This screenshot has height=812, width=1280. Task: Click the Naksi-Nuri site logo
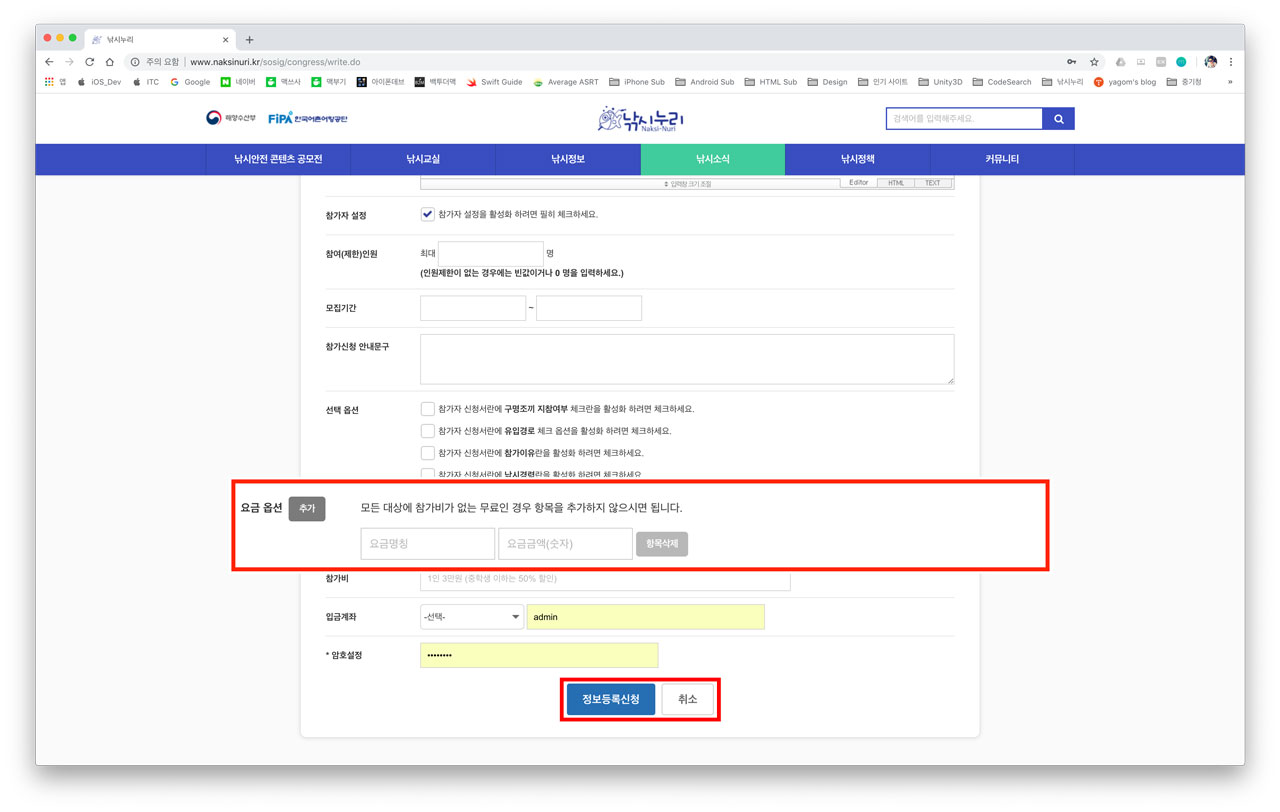coord(640,119)
